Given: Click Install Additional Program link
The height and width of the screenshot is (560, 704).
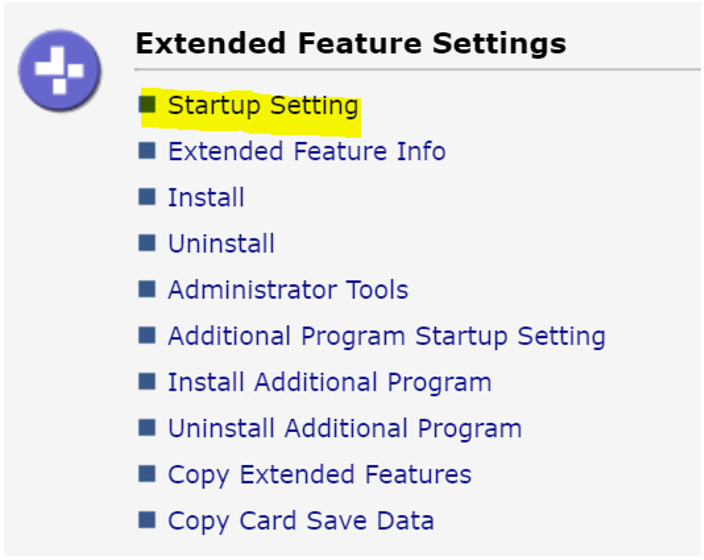Looking at the screenshot, I should 329,382.
